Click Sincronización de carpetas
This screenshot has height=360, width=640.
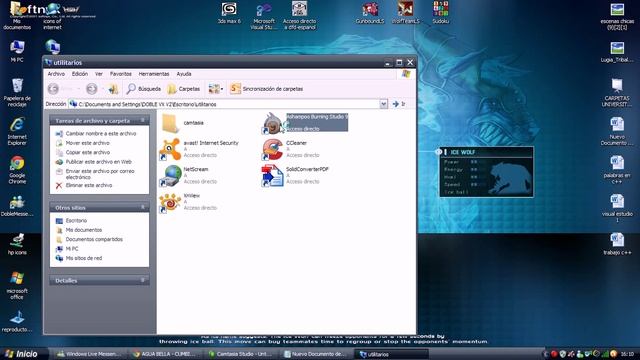267,89
